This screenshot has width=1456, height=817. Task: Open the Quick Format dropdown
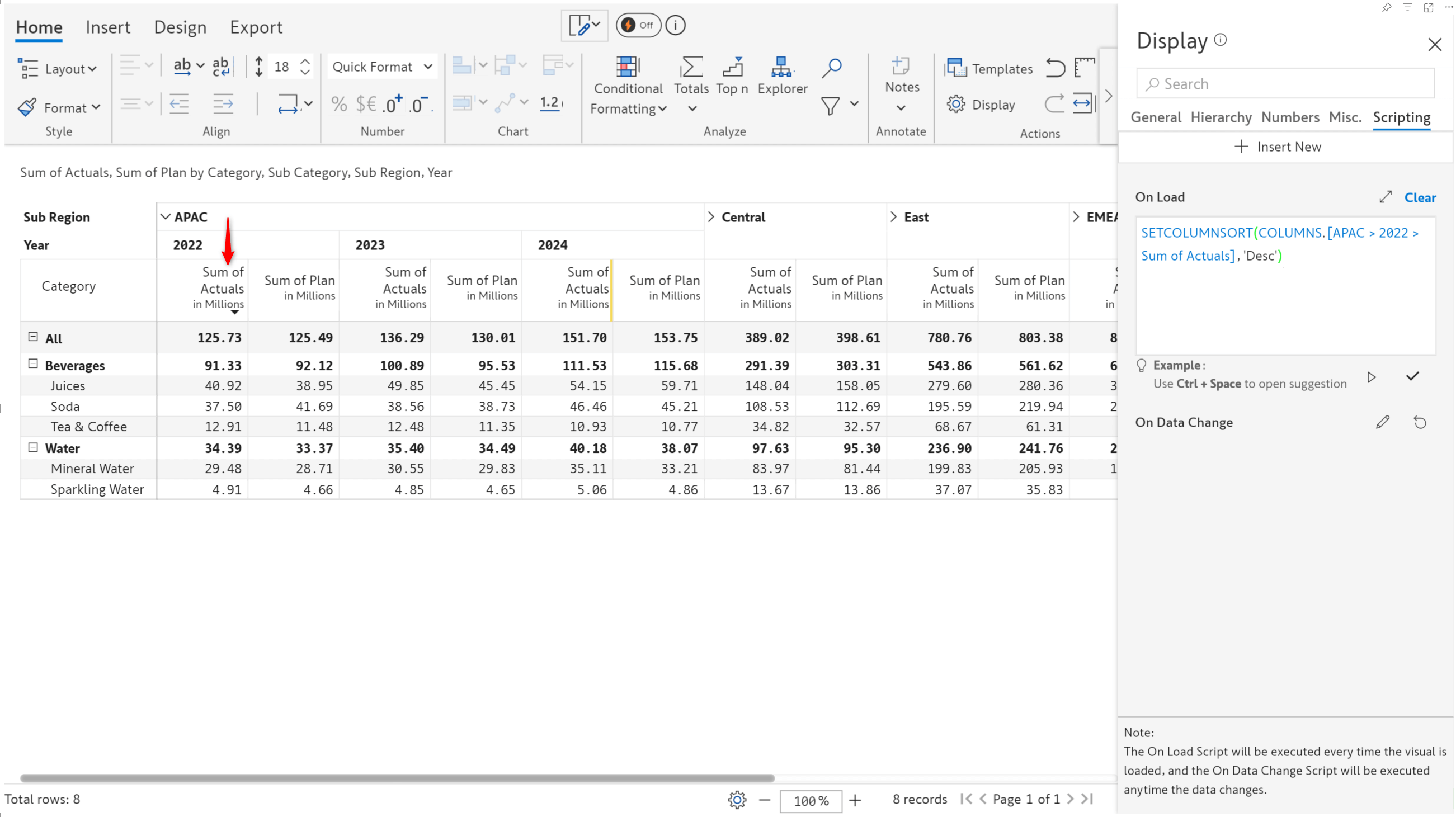pos(382,66)
